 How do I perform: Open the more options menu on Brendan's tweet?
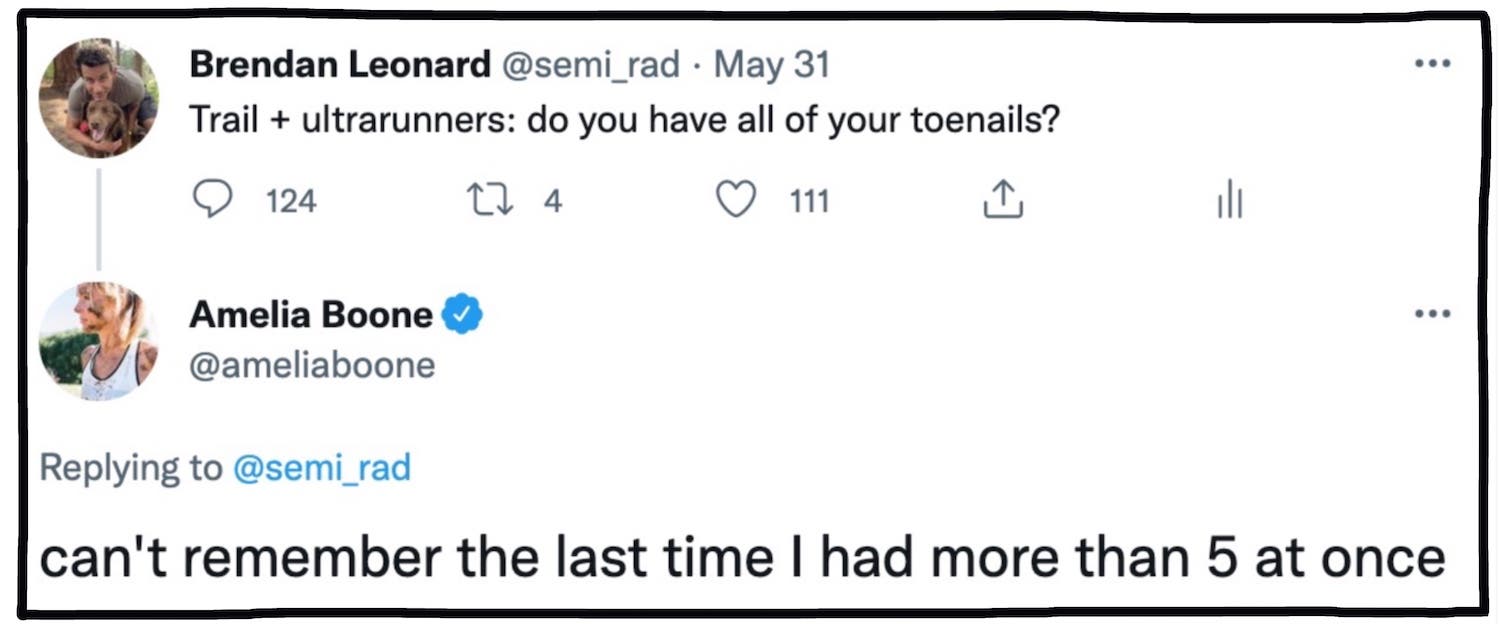(1433, 62)
